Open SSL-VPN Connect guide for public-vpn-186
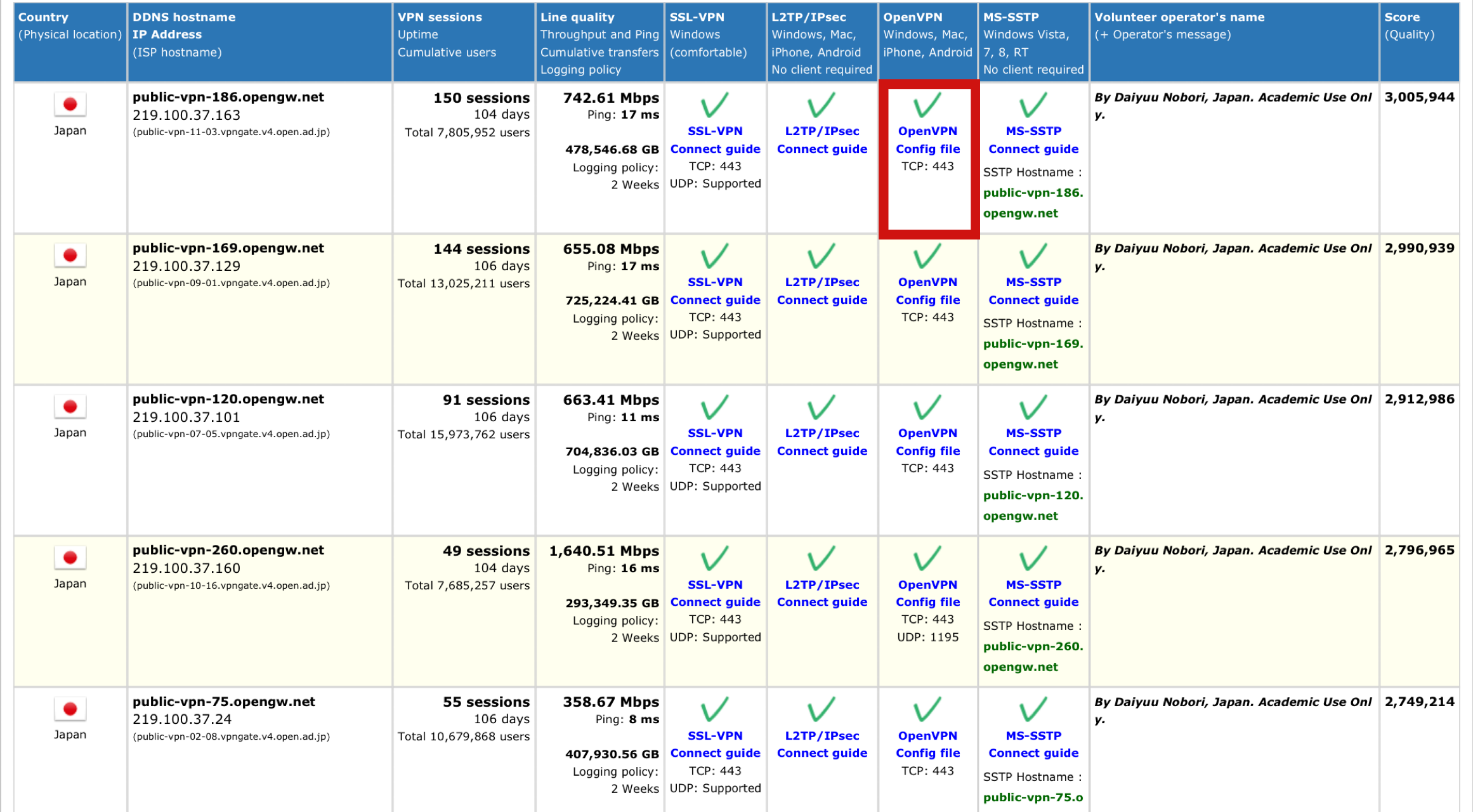1473x812 pixels. pyautogui.click(x=715, y=140)
